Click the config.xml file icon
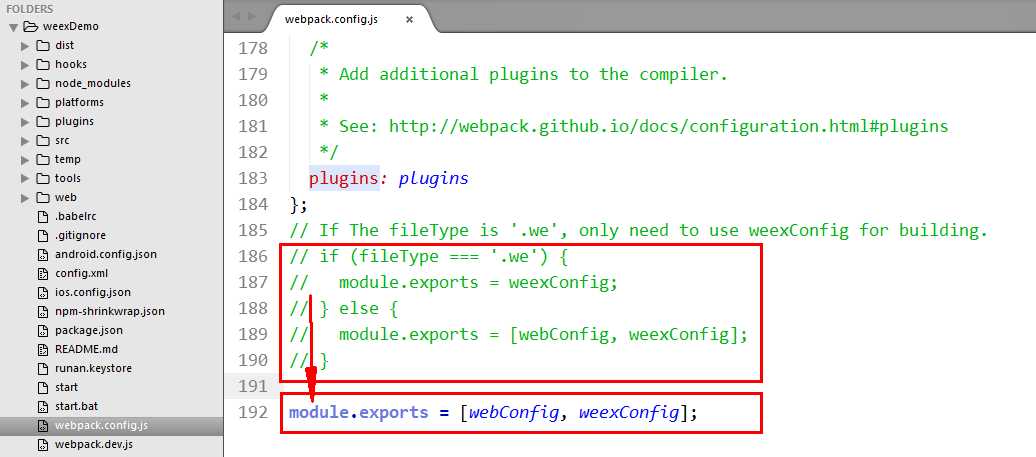The width and height of the screenshot is (1036, 457). point(43,273)
